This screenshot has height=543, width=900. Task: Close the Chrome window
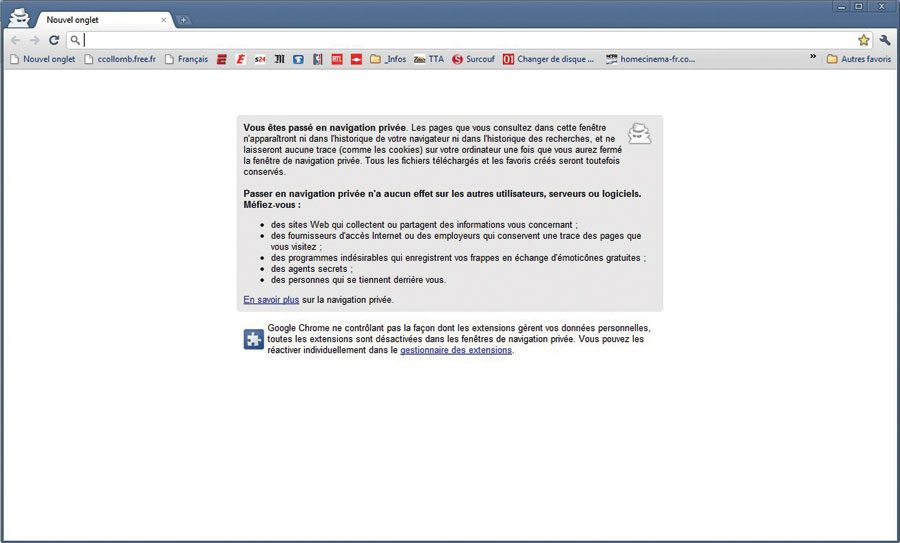click(x=882, y=7)
